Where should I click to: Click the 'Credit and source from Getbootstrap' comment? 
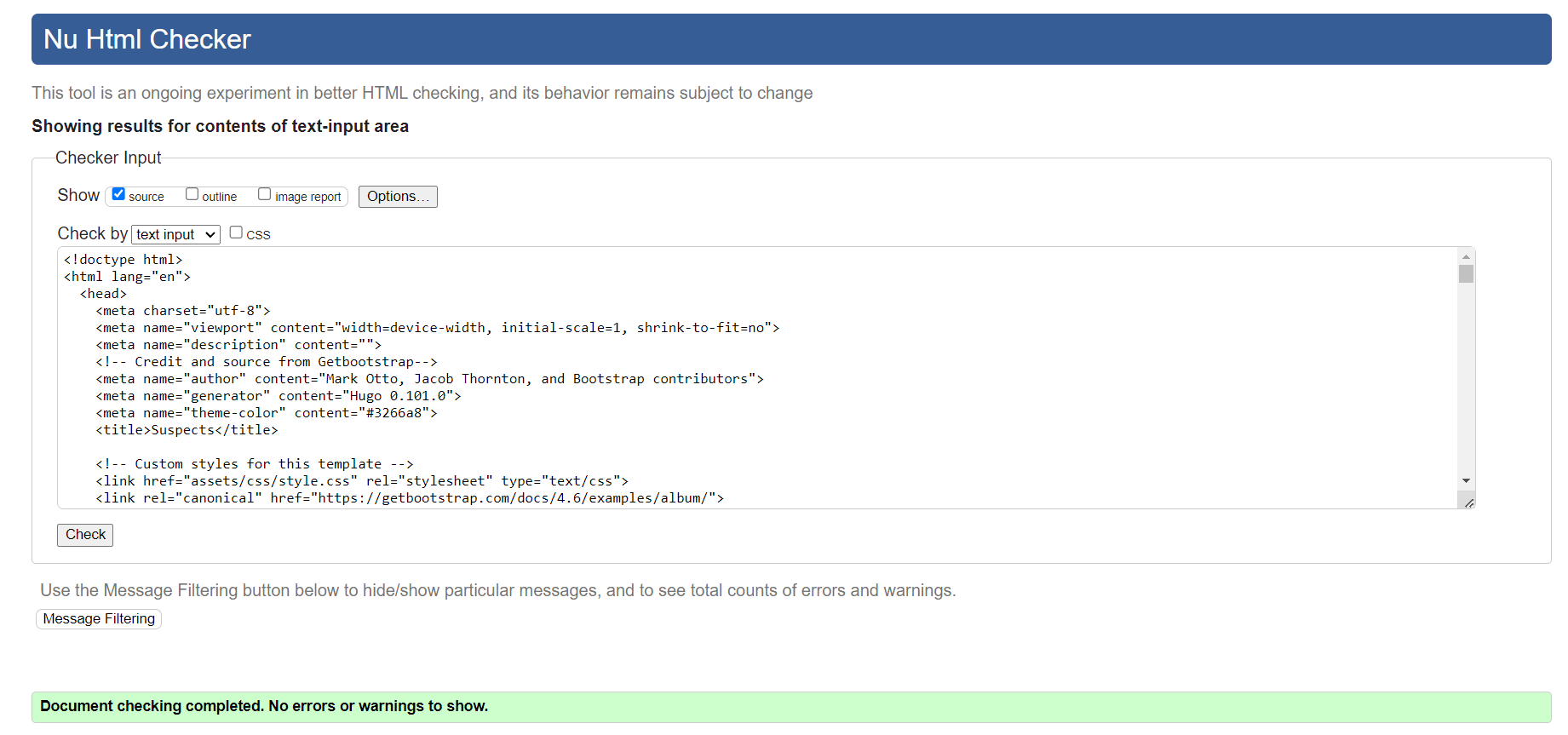point(267,362)
